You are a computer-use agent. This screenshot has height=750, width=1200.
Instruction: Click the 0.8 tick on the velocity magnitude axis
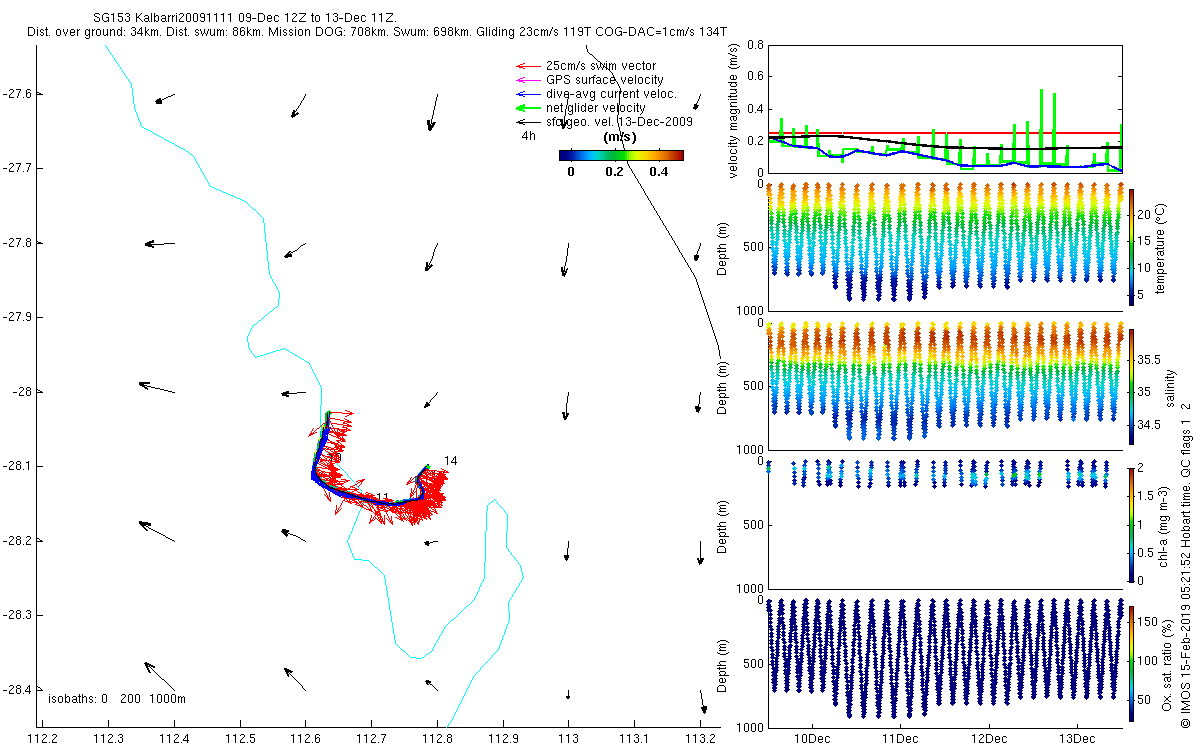755,46
